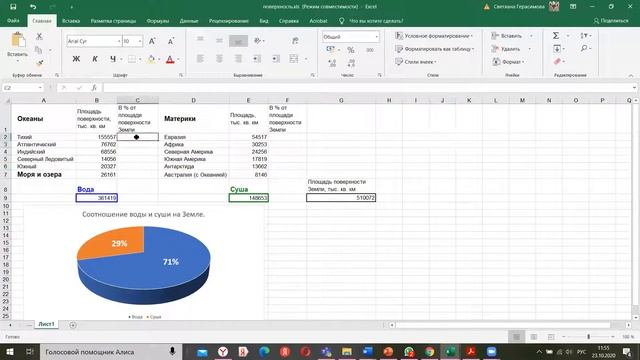Click the Формат cells button
This screenshot has height=360, width=640.
coord(508,62)
